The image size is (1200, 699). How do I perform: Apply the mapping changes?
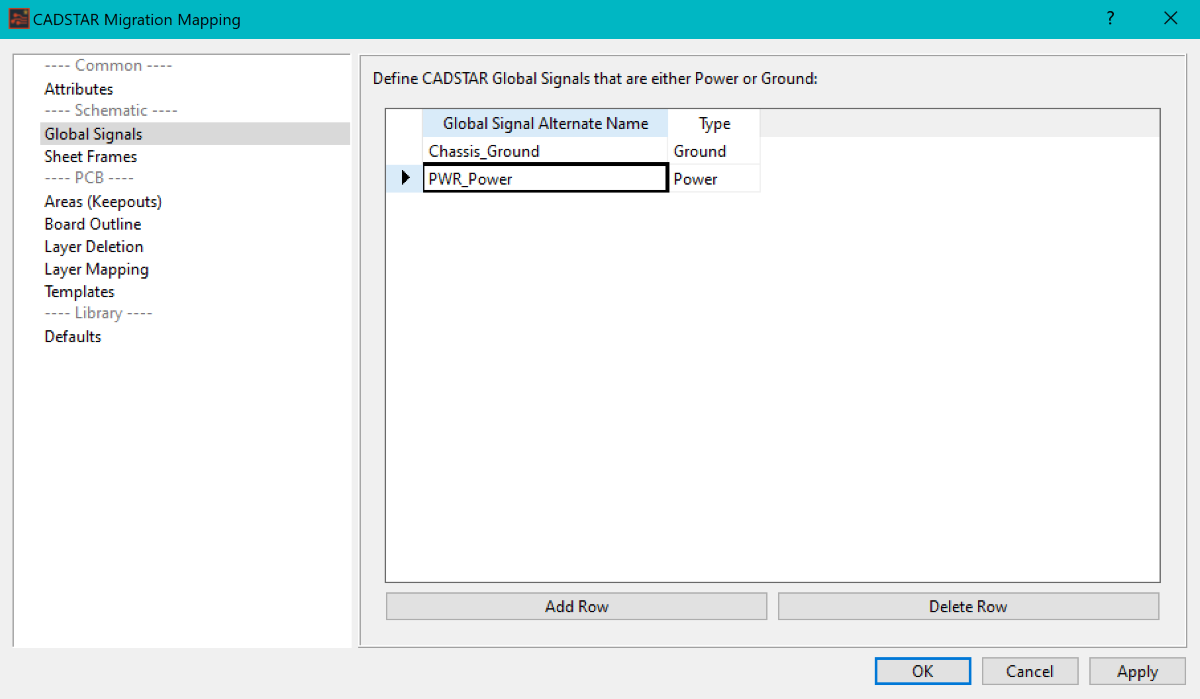1137,671
